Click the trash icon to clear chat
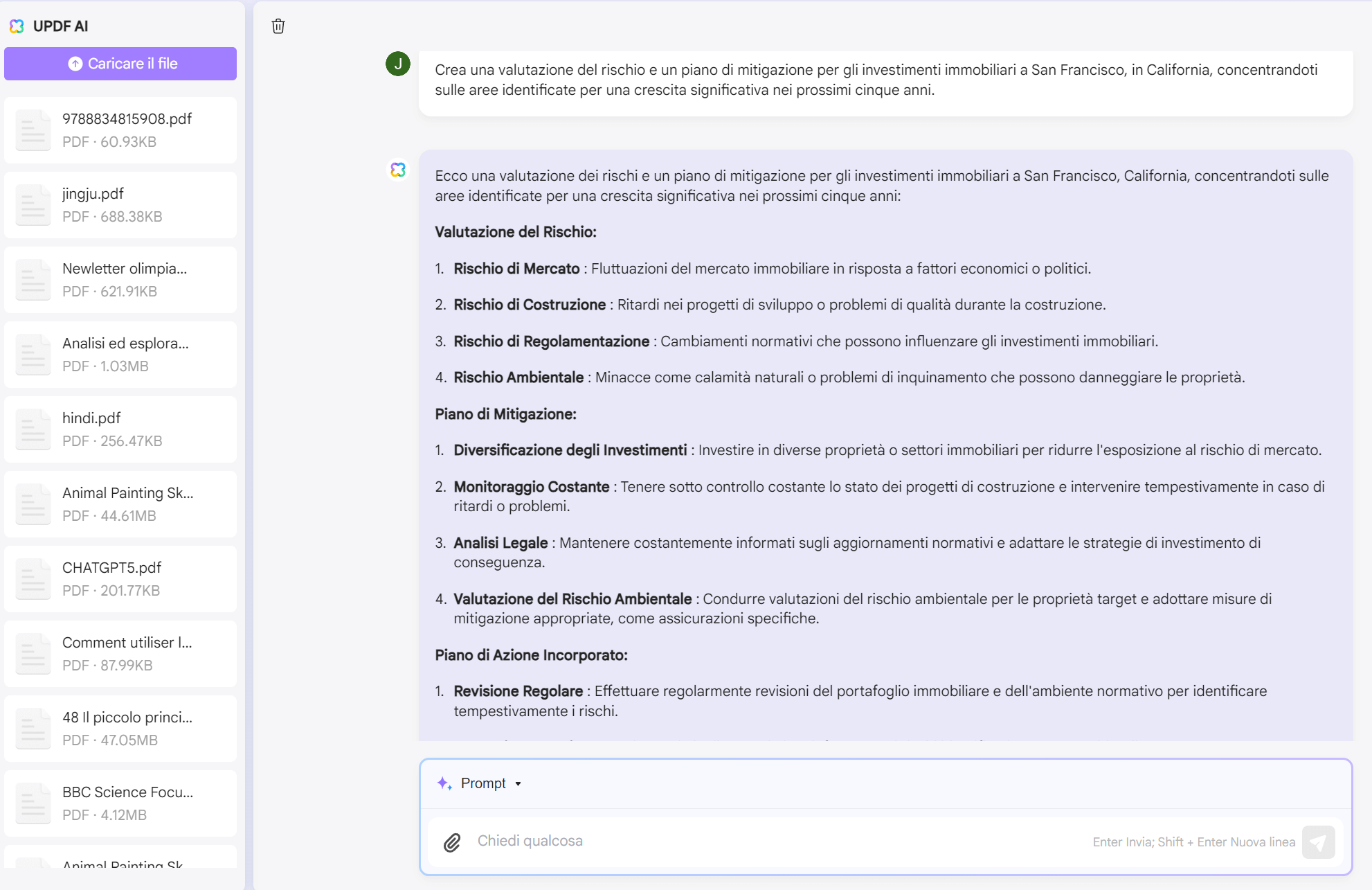This screenshot has width=1372, height=890. tap(278, 26)
